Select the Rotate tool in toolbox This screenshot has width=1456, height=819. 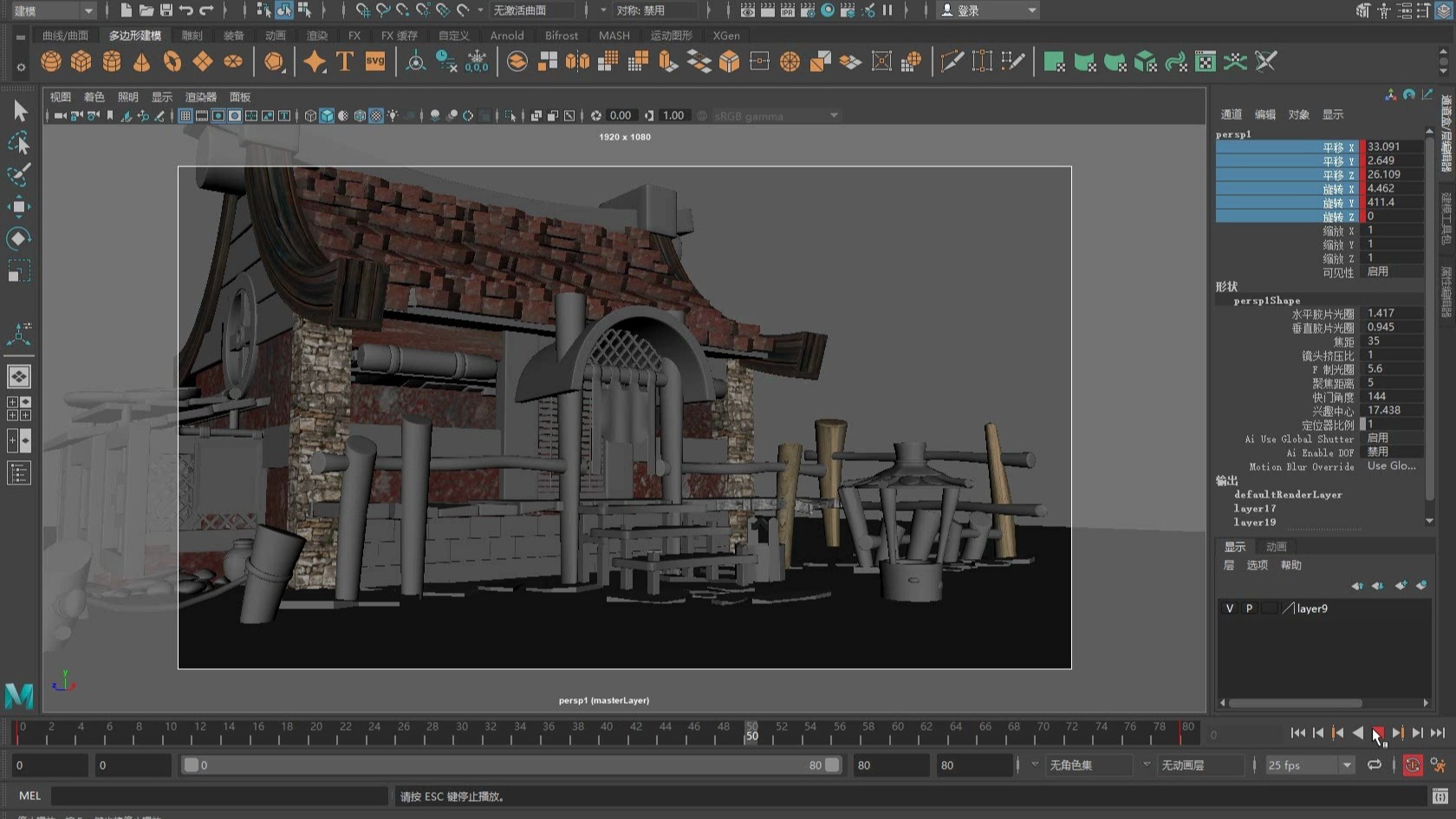(x=18, y=238)
